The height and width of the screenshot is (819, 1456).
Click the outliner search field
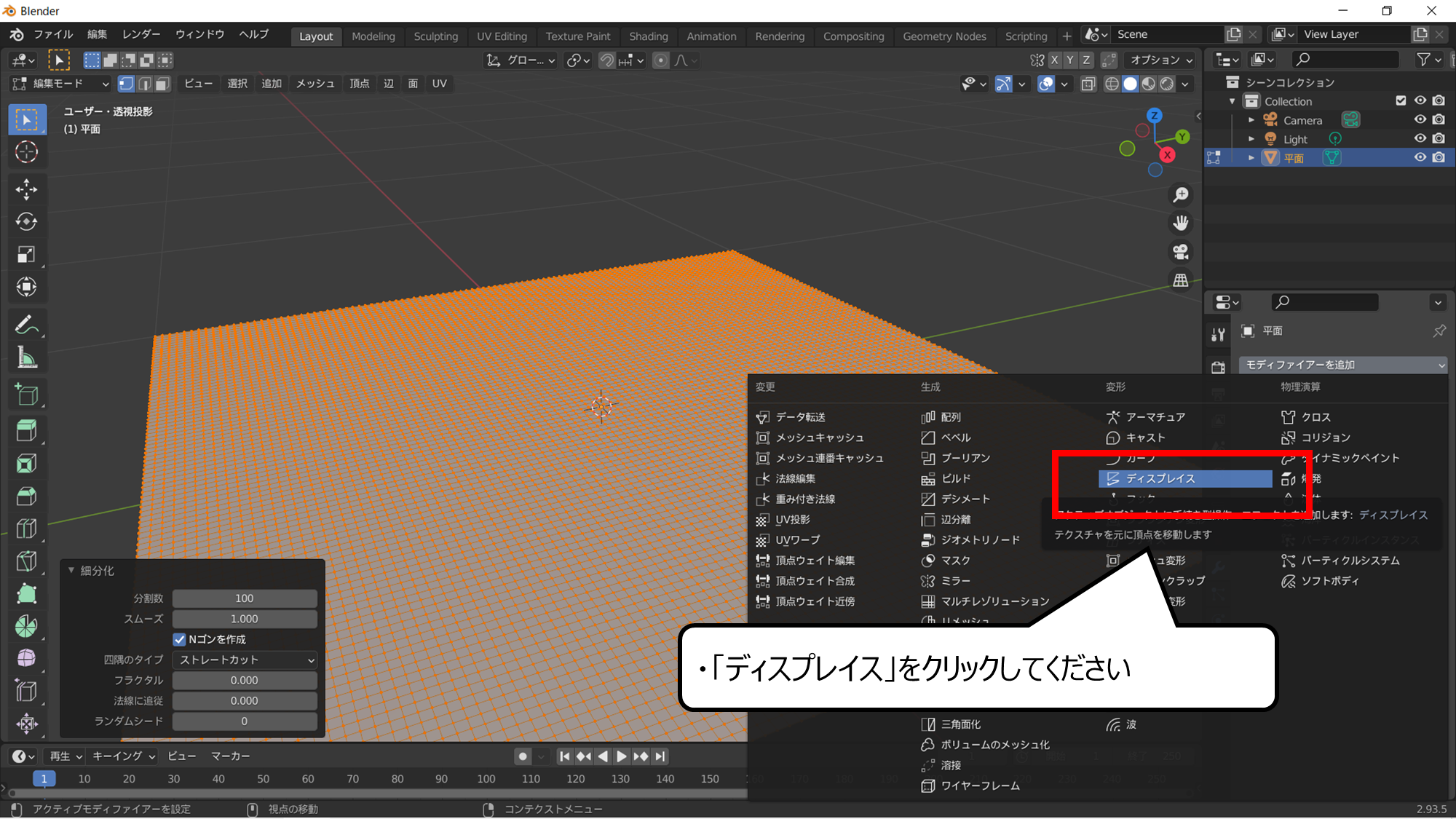pyautogui.click(x=1345, y=59)
